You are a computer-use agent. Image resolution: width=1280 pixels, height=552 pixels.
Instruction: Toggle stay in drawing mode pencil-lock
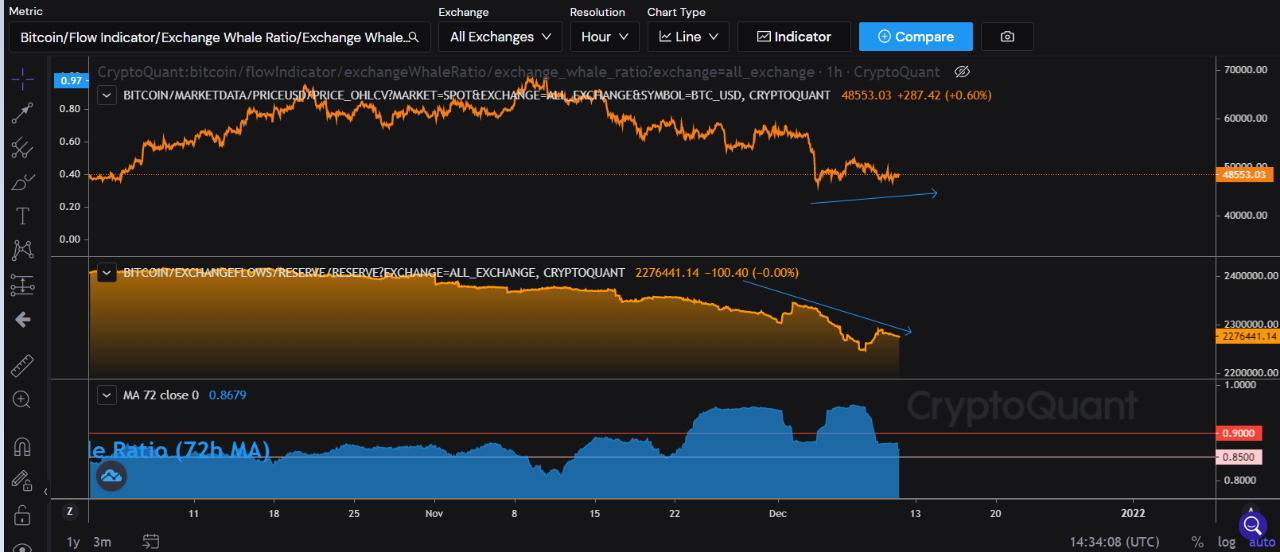click(x=22, y=480)
